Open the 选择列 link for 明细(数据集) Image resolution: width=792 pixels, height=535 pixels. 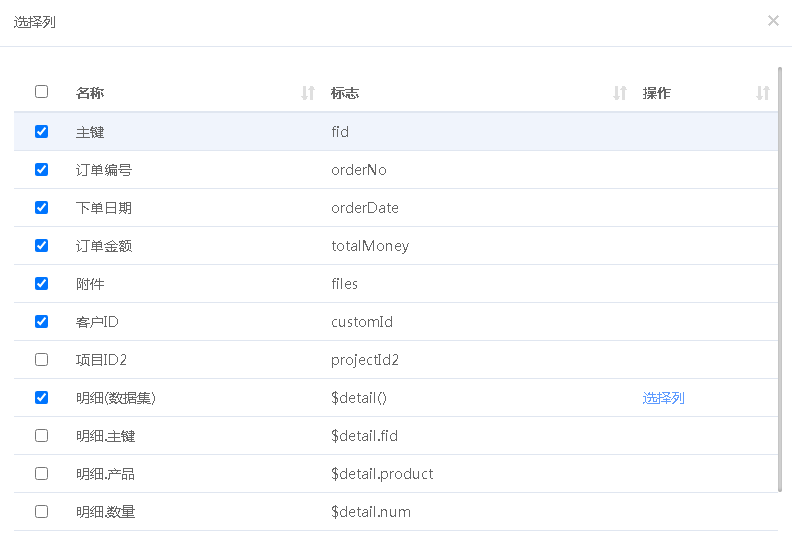pyautogui.click(x=663, y=398)
